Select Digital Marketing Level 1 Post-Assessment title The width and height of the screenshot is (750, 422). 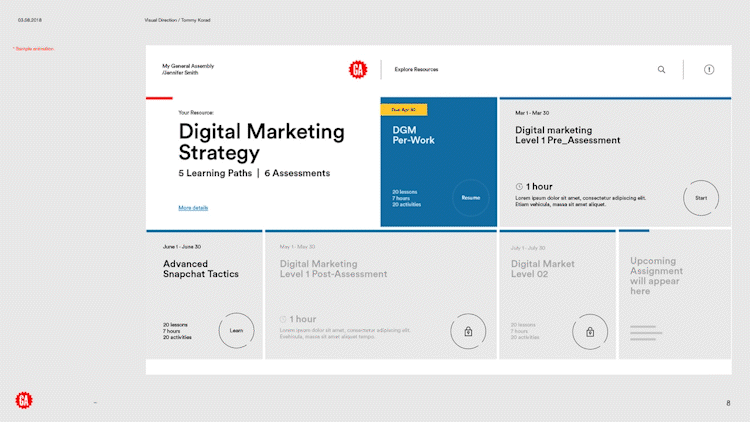point(333,269)
